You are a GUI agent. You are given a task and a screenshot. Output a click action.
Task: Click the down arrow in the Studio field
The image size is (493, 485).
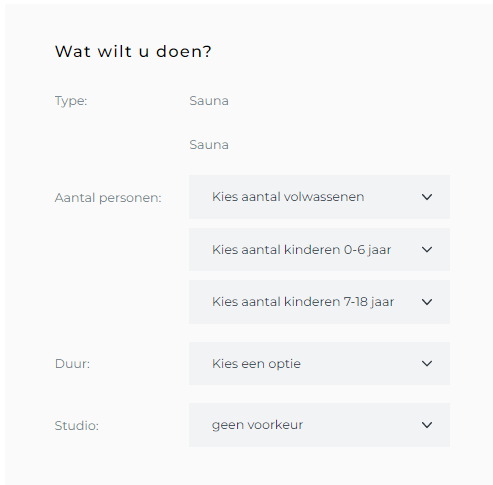point(427,425)
